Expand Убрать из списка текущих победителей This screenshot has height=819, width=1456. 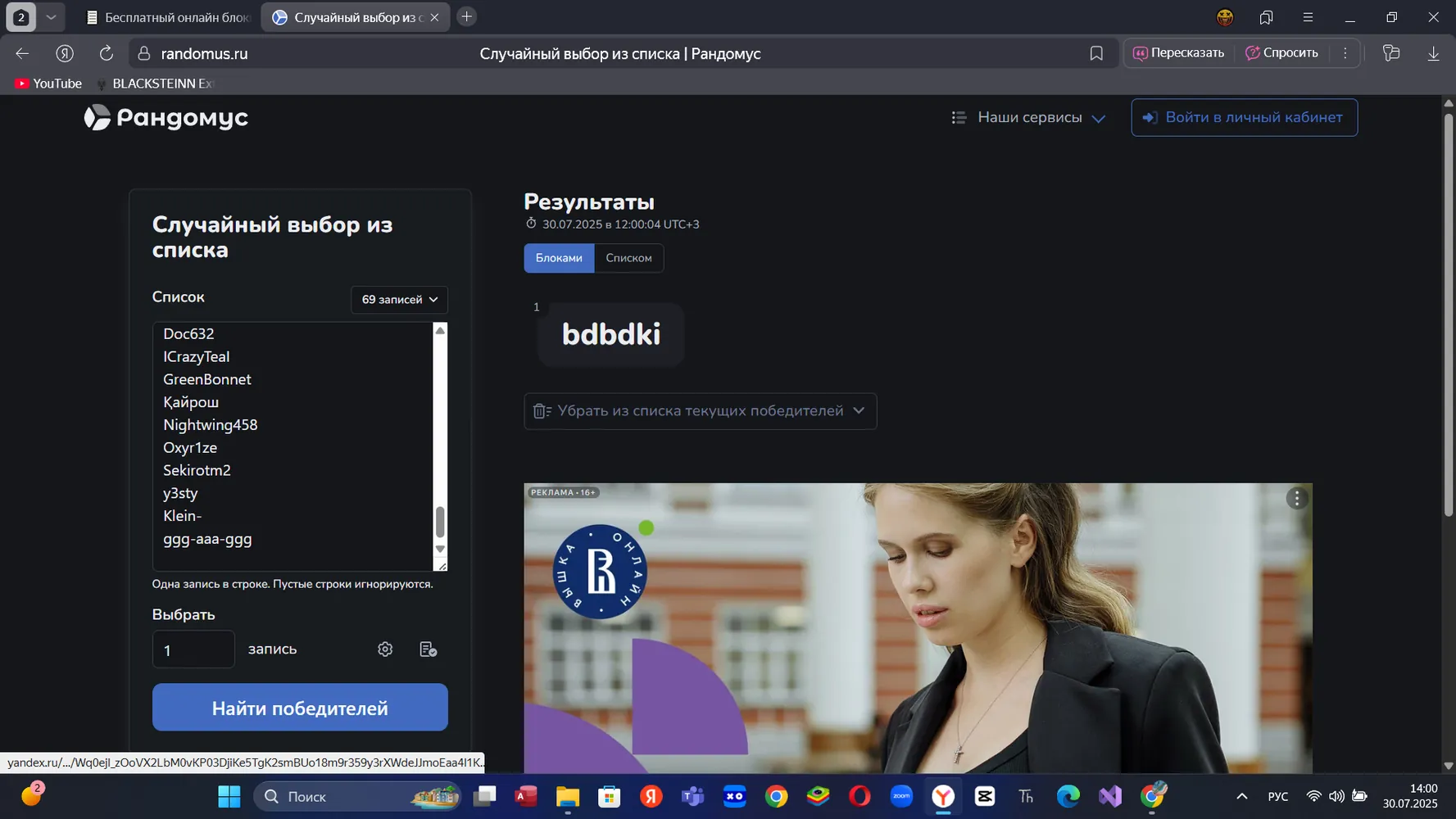click(x=700, y=411)
